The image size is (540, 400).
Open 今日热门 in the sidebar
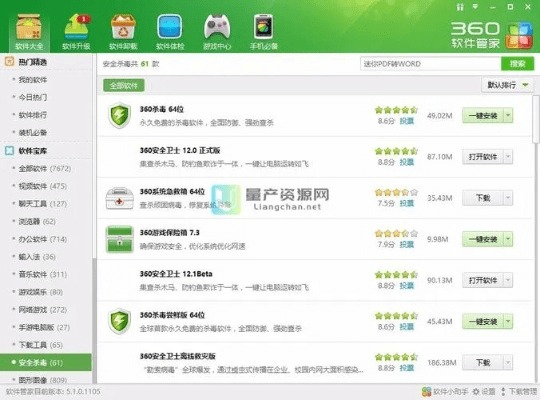(x=33, y=97)
